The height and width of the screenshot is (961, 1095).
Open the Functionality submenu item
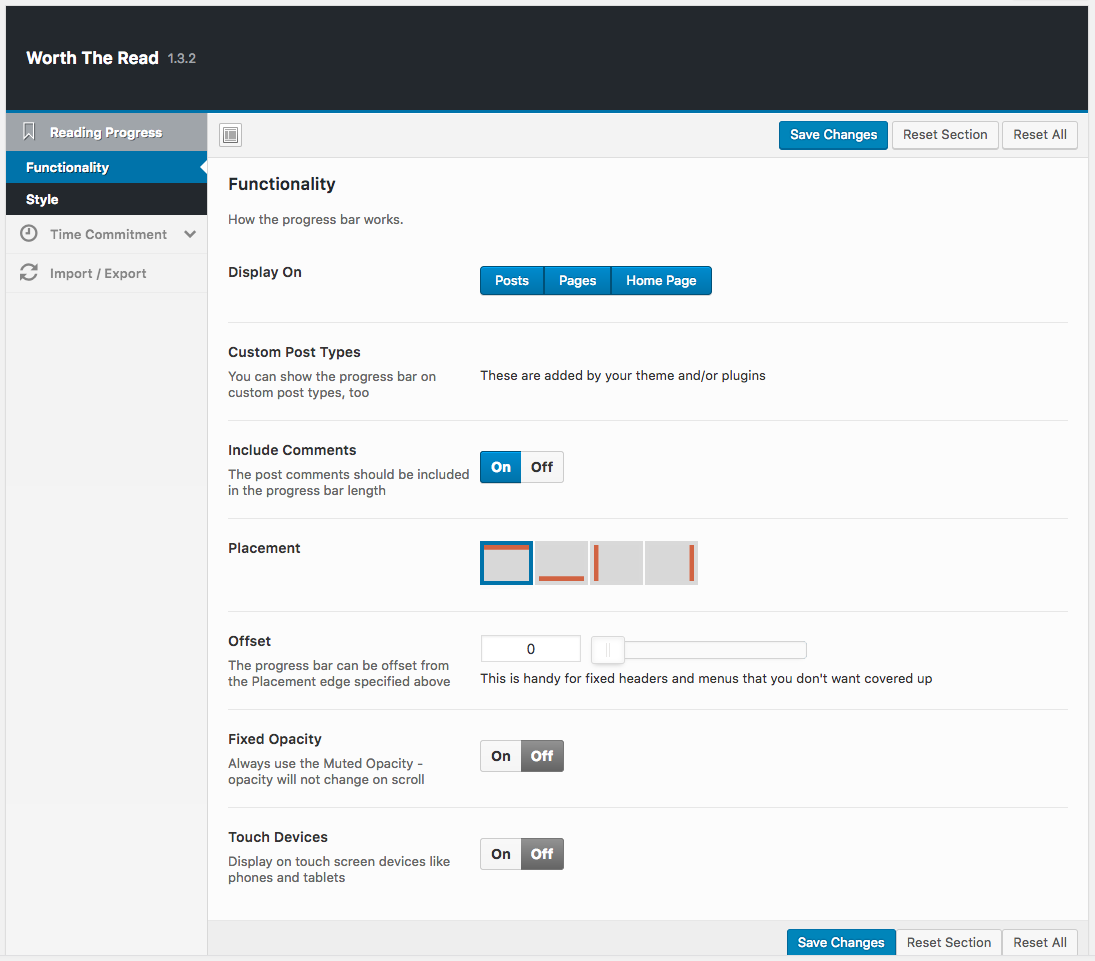coord(106,168)
